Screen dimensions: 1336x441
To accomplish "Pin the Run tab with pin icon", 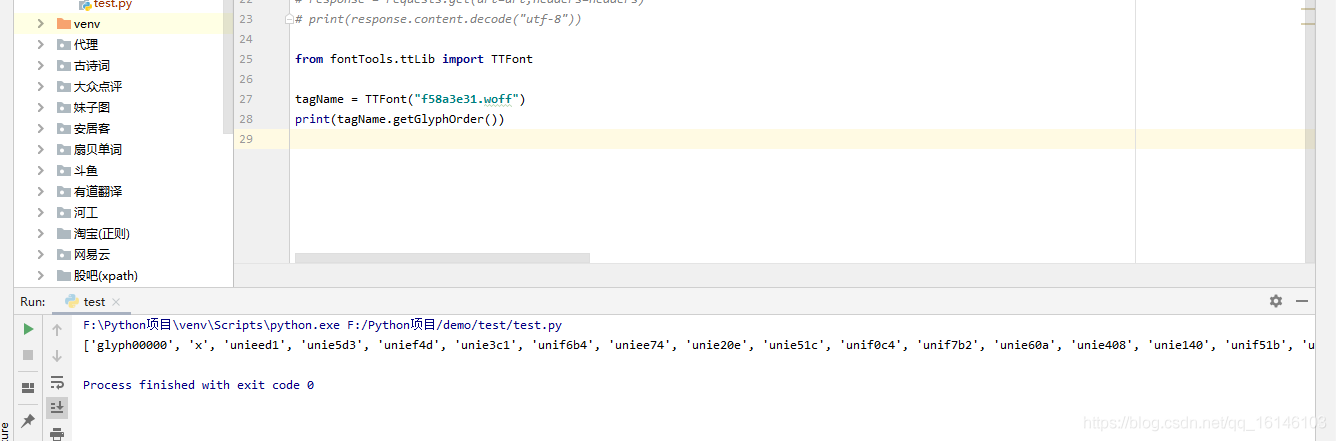I will pyautogui.click(x=28, y=421).
